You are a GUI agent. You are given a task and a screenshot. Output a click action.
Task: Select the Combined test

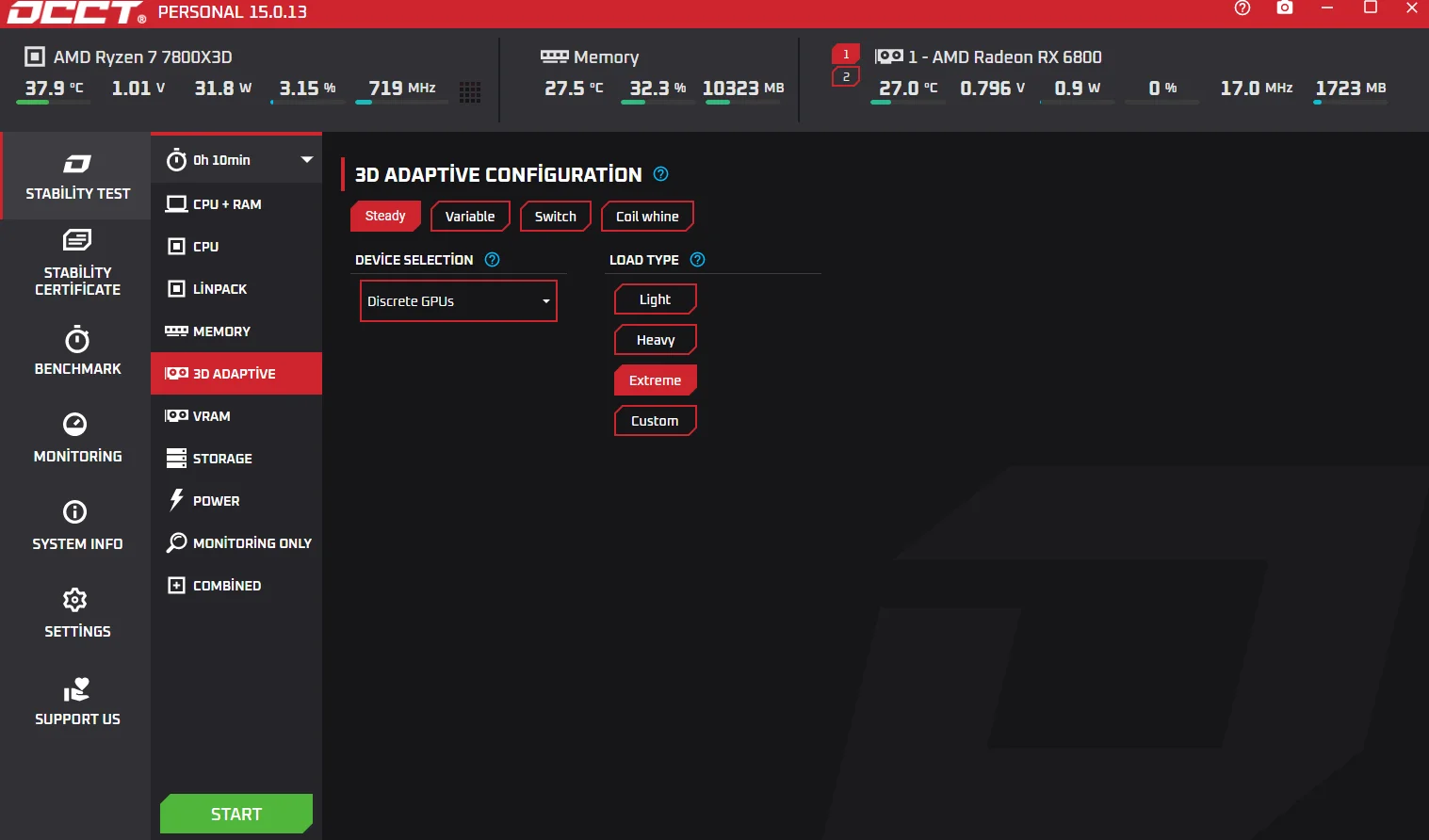pyautogui.click(x=236, y=586)
